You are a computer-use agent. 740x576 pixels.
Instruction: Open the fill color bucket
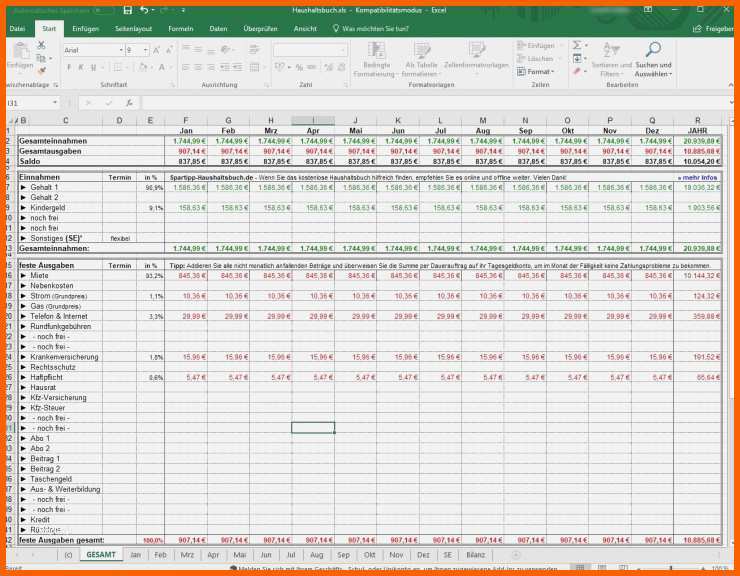(x=142, y=68)
